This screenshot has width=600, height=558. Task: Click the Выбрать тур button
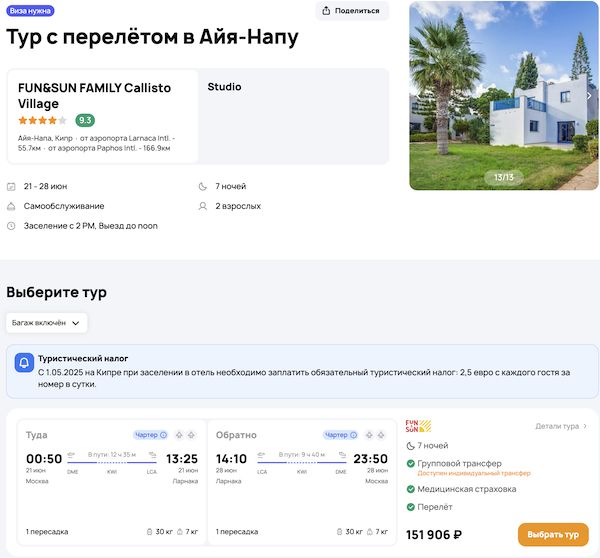click(x=553, y=534)
